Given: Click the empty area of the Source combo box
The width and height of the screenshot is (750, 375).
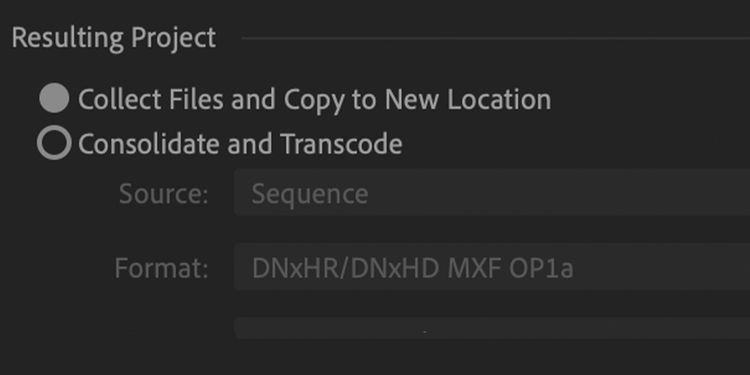Looking at the screenshot, I should tap(560, 193).
